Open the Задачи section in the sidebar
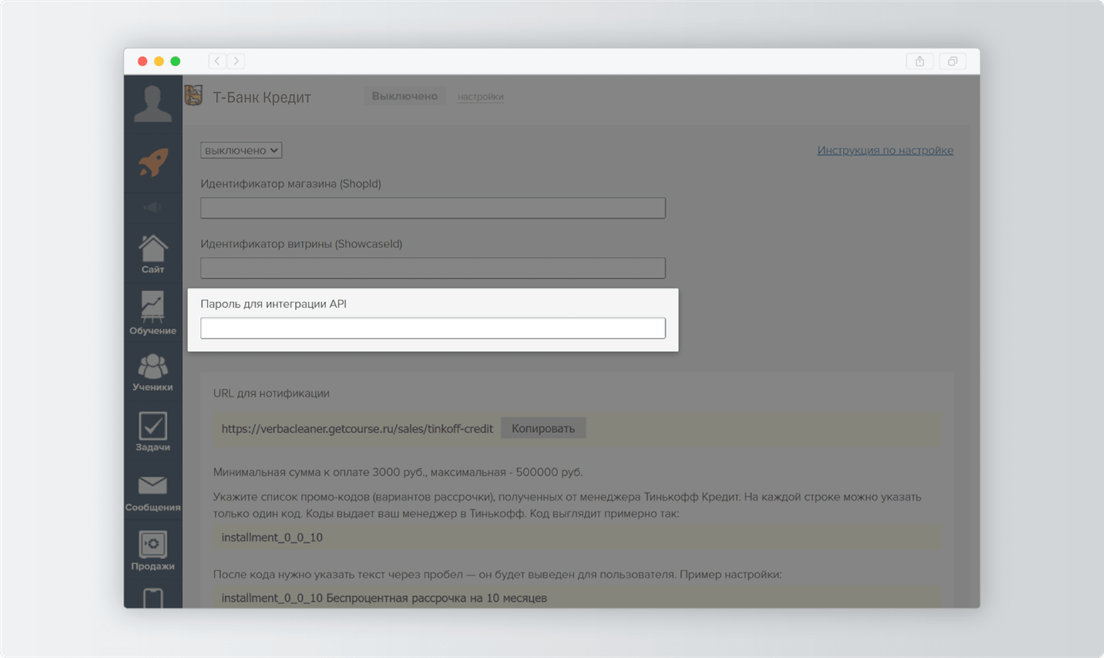Viewport: 1104px width, 658px height. [x=153, y=431]
